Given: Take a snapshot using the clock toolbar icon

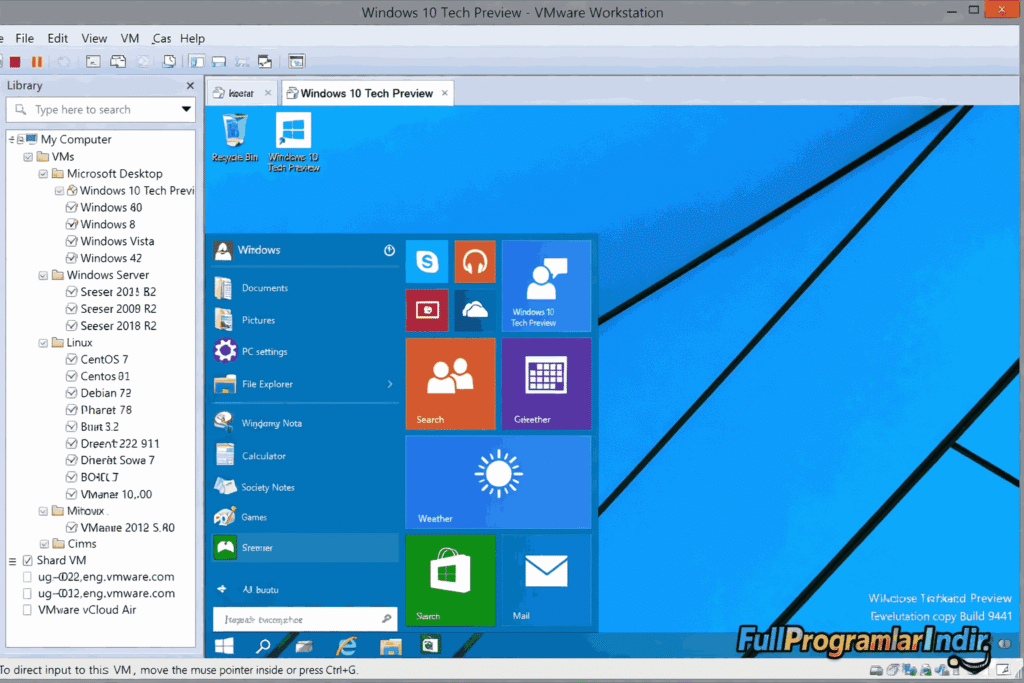Looking at the screenshot, I should click(170, 61).
